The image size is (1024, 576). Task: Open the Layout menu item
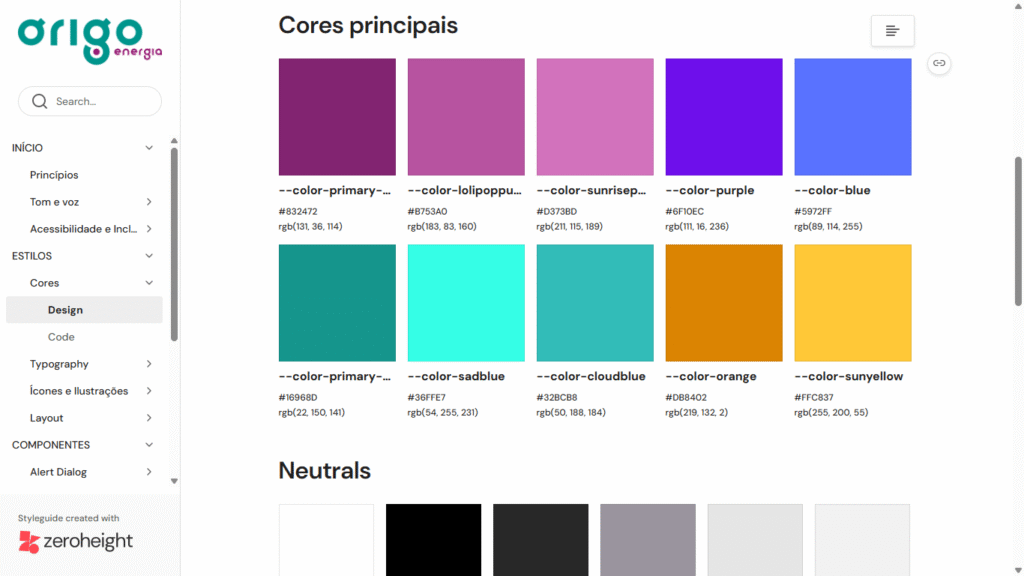pyautogui.click(x=47, y=418)
